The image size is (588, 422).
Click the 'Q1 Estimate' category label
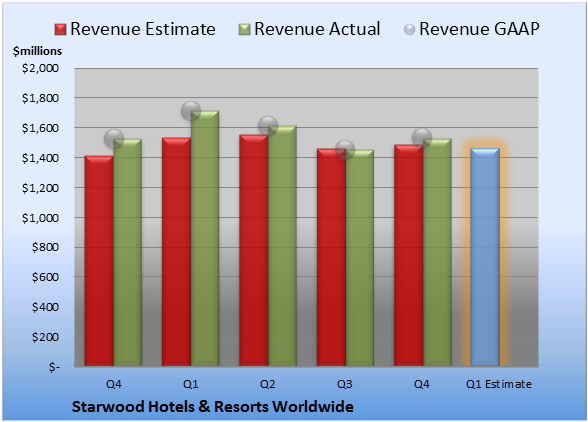pyautogui.click(x=499, y=384)
